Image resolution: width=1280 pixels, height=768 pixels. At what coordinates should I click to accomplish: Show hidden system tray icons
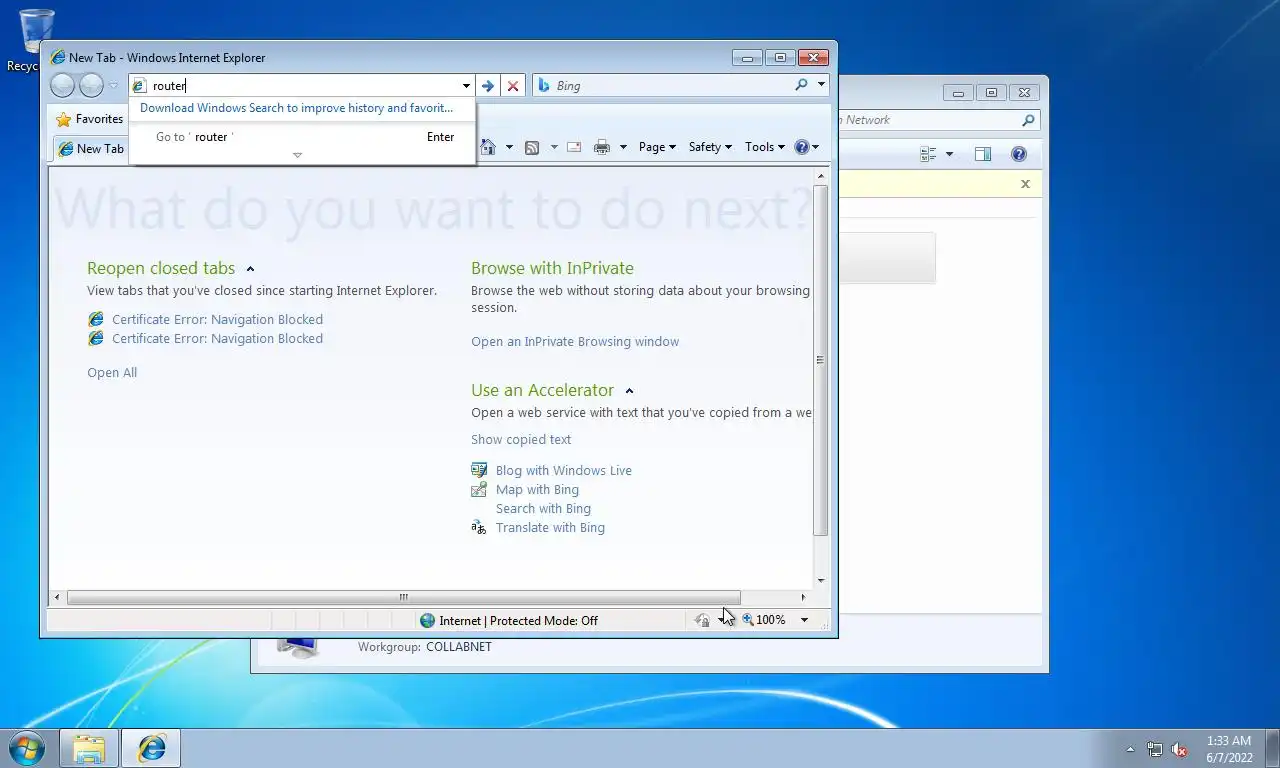(1131, 749)
